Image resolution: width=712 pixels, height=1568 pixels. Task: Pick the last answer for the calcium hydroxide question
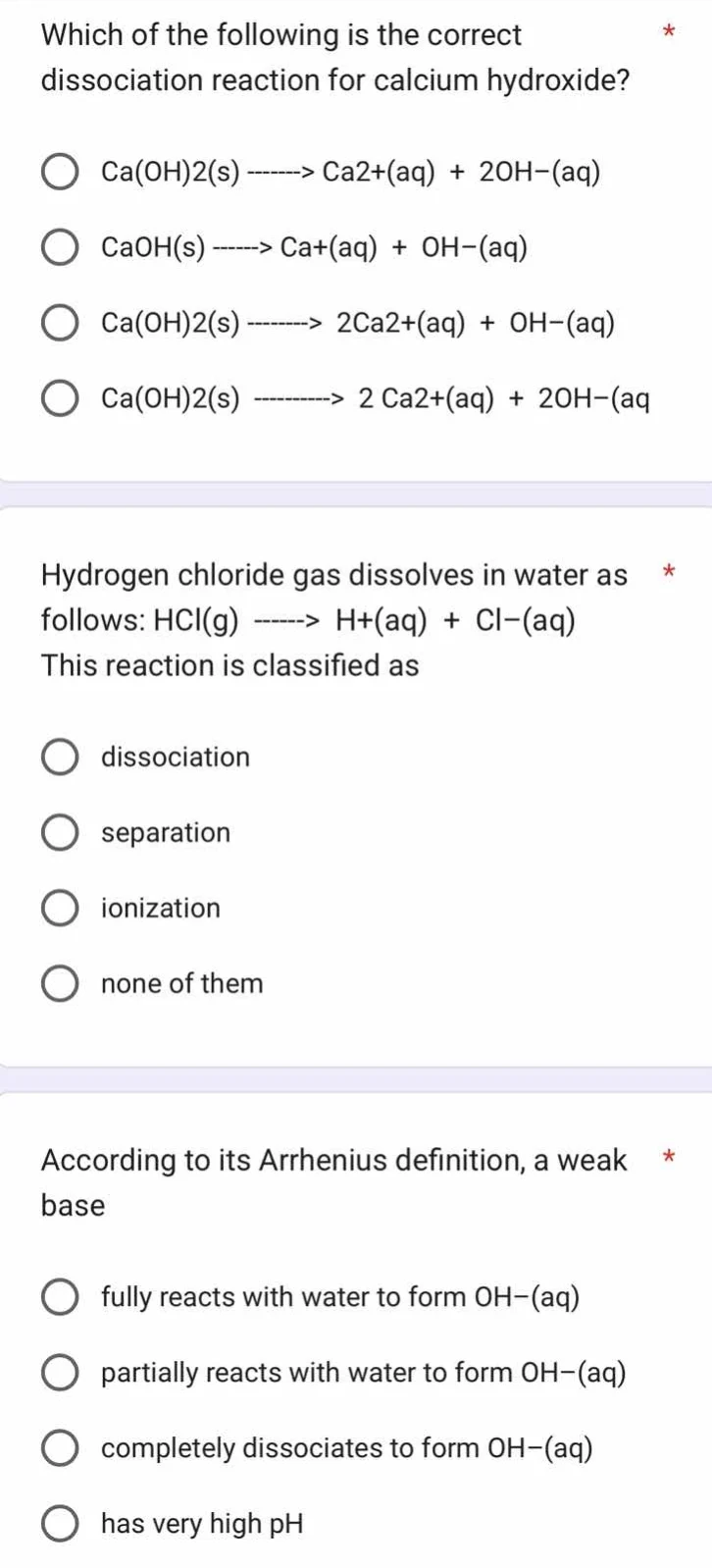coord(60,397)
